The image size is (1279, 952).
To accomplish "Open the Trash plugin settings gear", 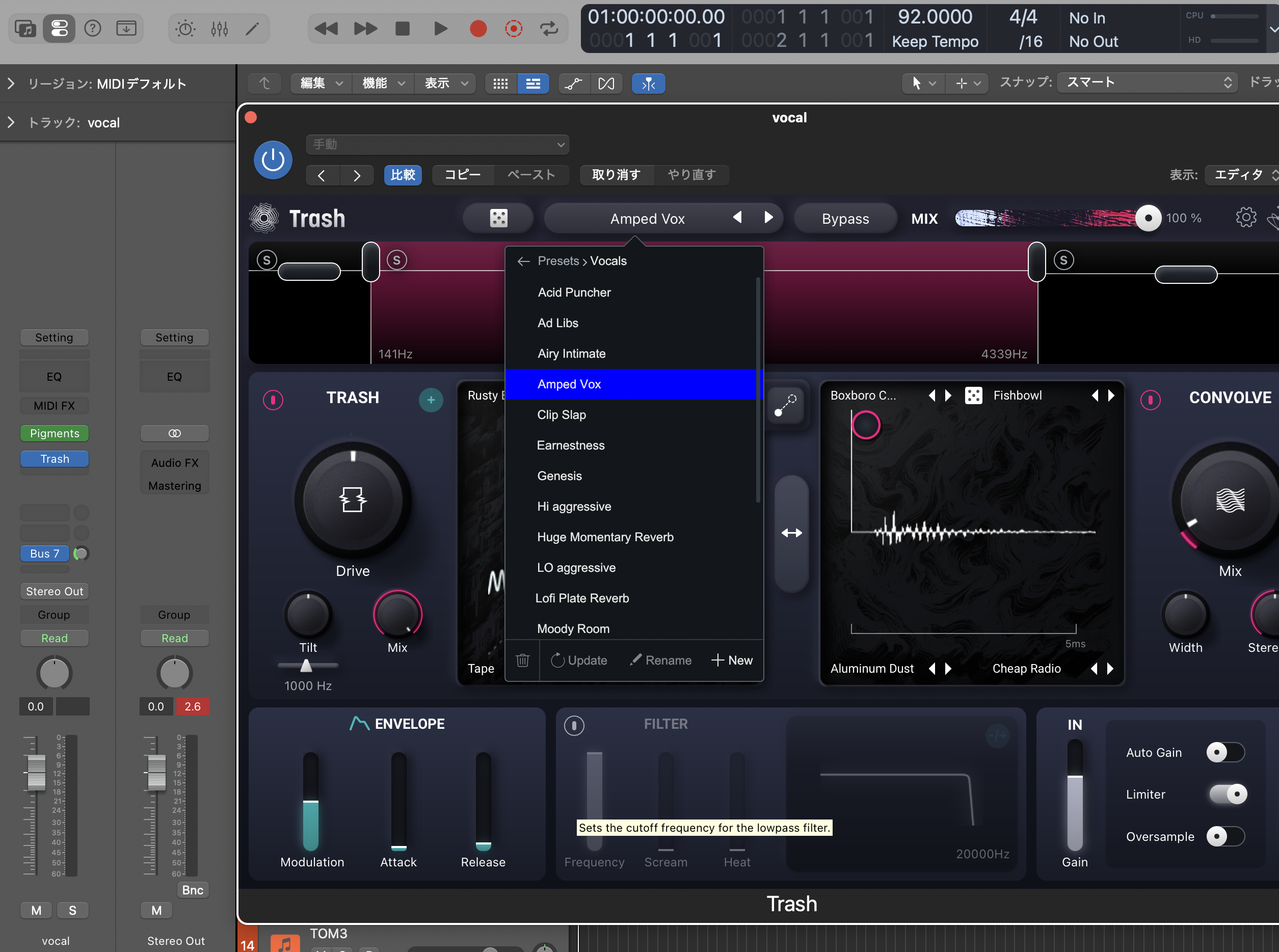I will point(1245,218).
